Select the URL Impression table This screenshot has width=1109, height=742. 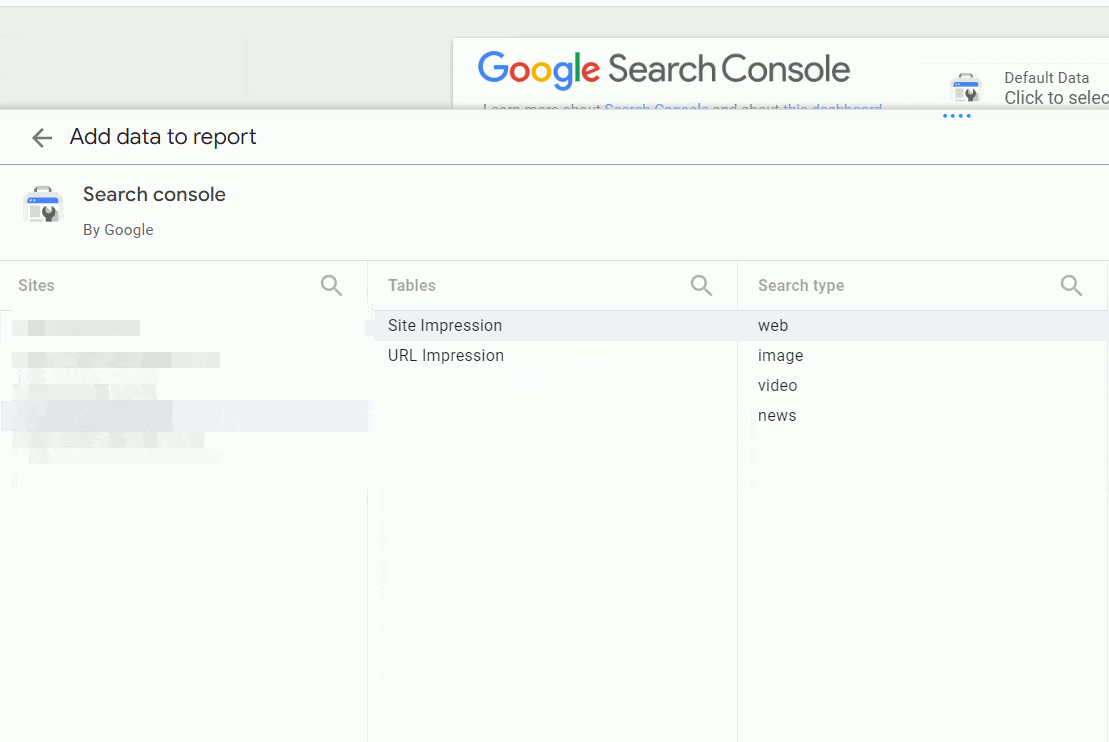coord(552,355)
